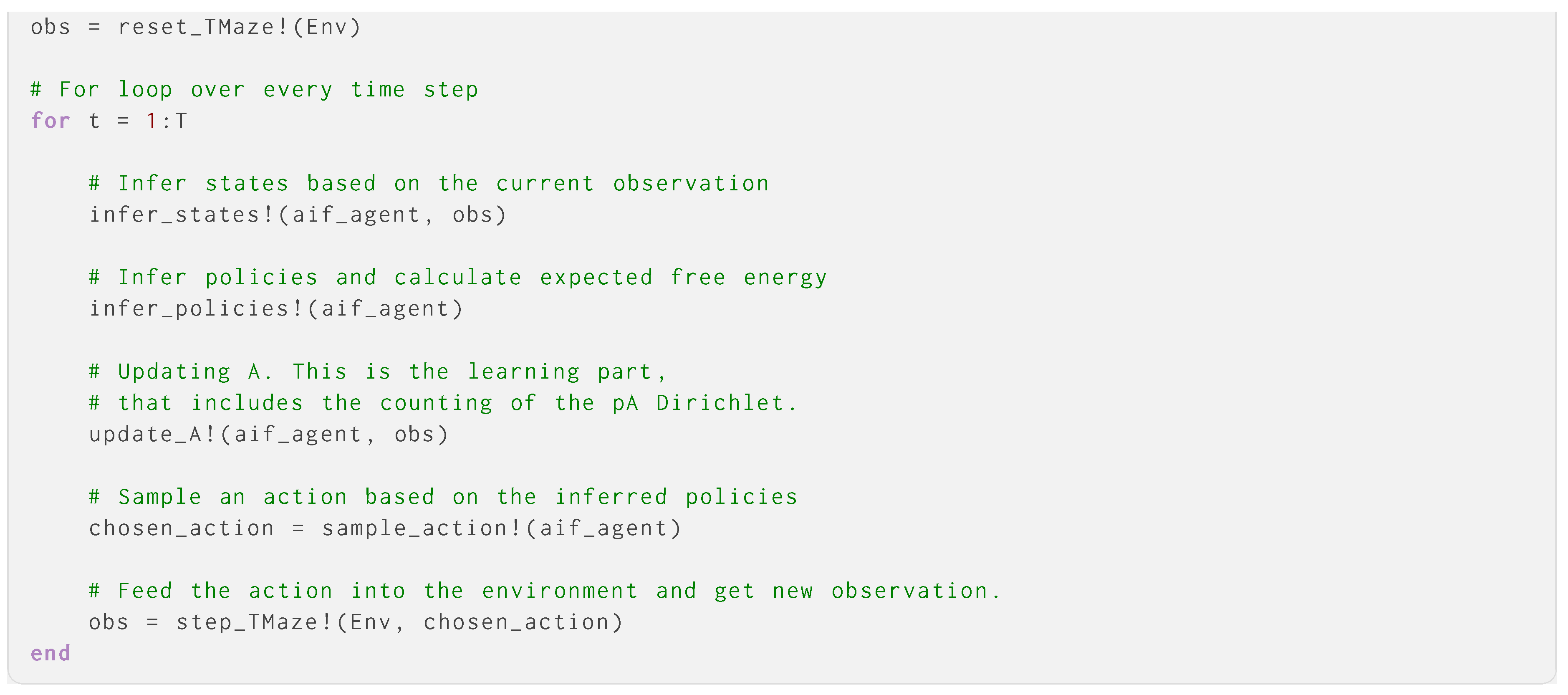Click the 'For loop over every time step' comment

click(255, 90)
